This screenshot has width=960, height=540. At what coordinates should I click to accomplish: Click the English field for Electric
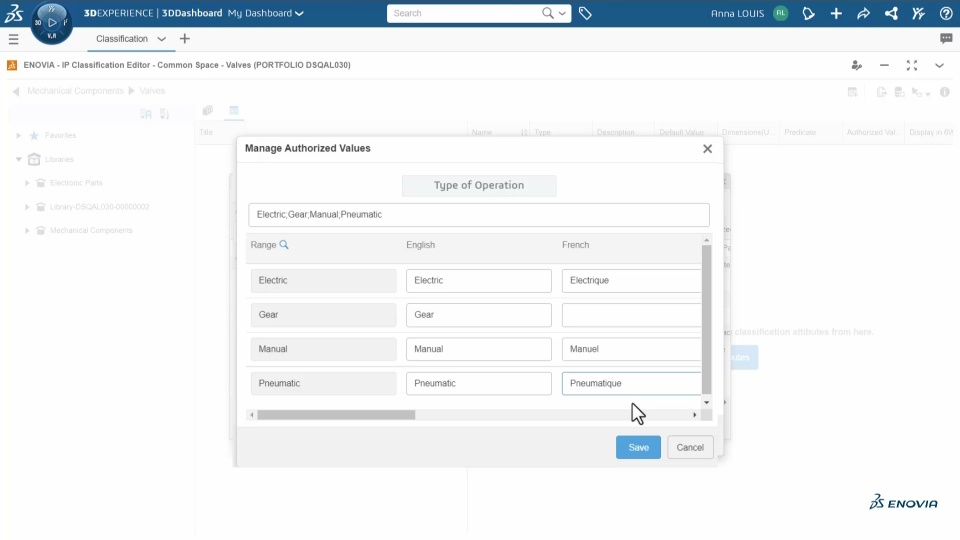pos(479,280)
